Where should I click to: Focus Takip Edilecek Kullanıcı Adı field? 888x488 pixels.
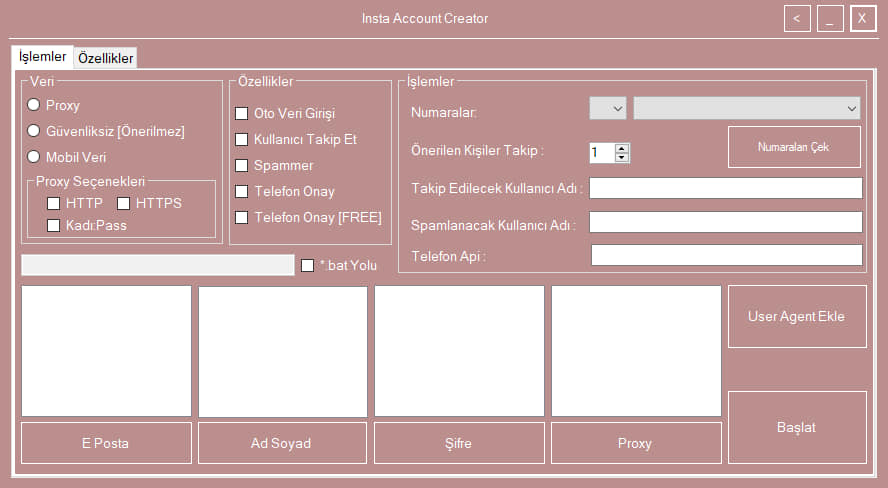726,188
